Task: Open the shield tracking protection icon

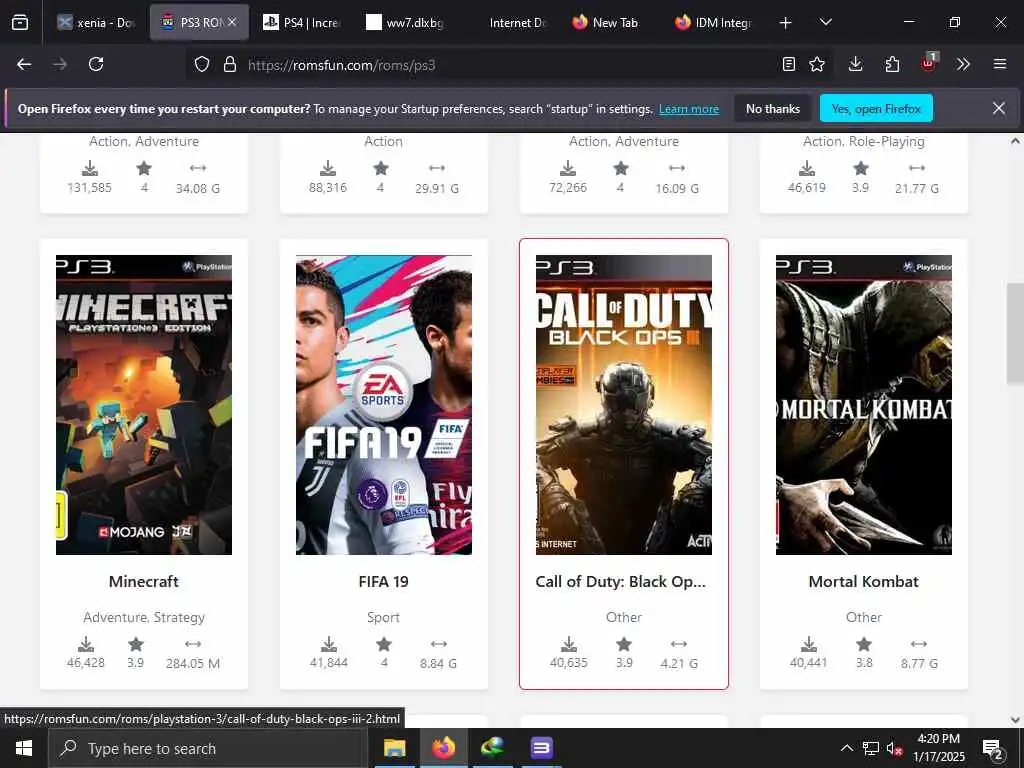Action: pos(202,65)
